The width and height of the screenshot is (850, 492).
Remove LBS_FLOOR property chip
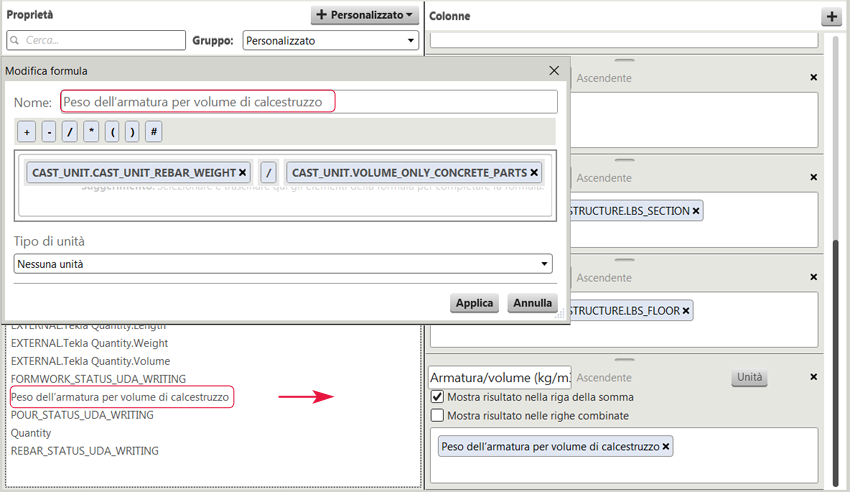coord(686,310)
